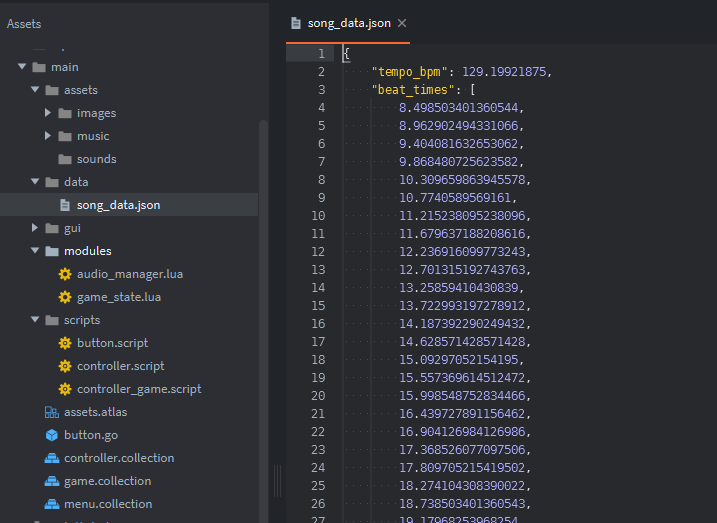Click the collection icon beside menu.collection
Screen dimensions: 717x523
(x=53, y=504)
